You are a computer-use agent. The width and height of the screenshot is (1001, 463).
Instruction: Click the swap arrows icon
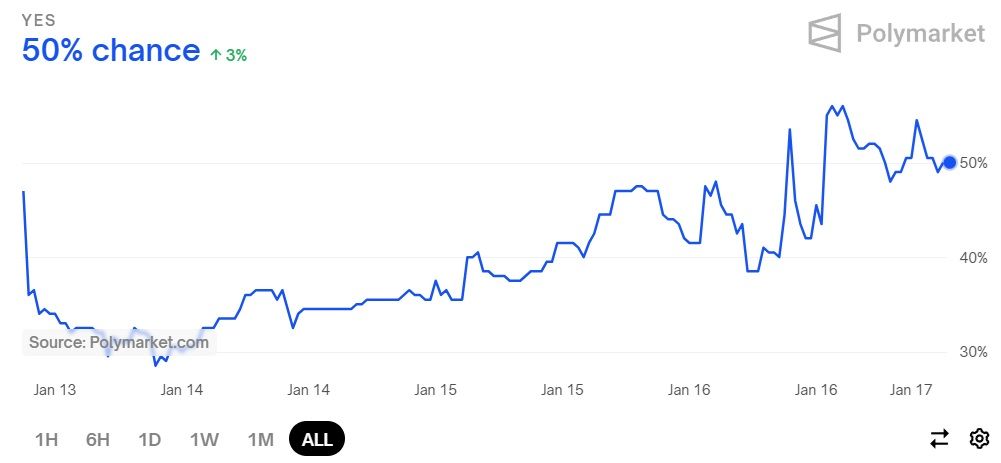[x=939, y=439]
